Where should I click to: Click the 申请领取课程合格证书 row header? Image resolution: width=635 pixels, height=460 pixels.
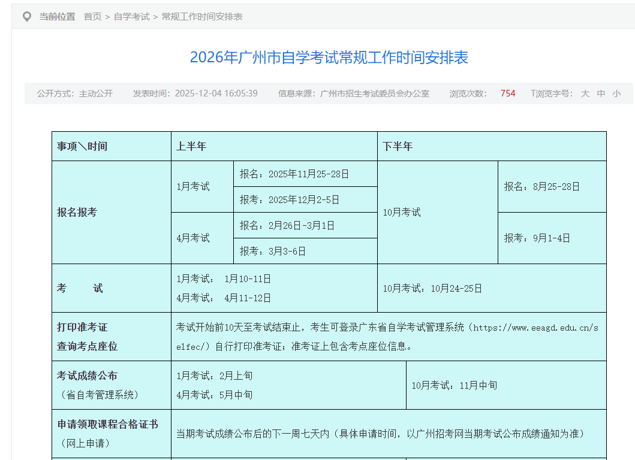(x=107, y=424)
